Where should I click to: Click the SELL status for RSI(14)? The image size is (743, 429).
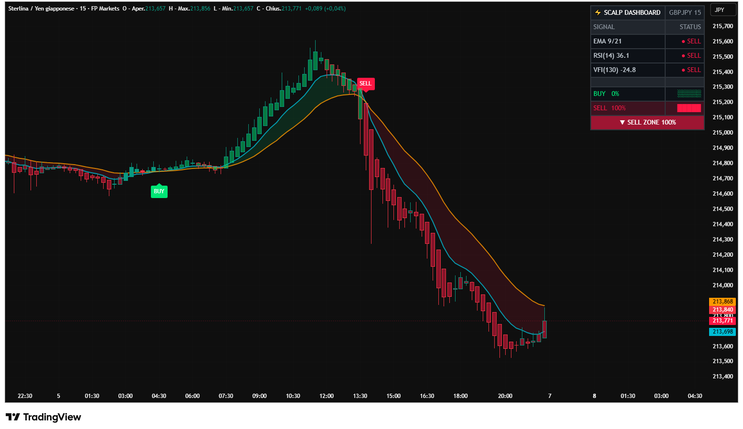click(691, 55)
